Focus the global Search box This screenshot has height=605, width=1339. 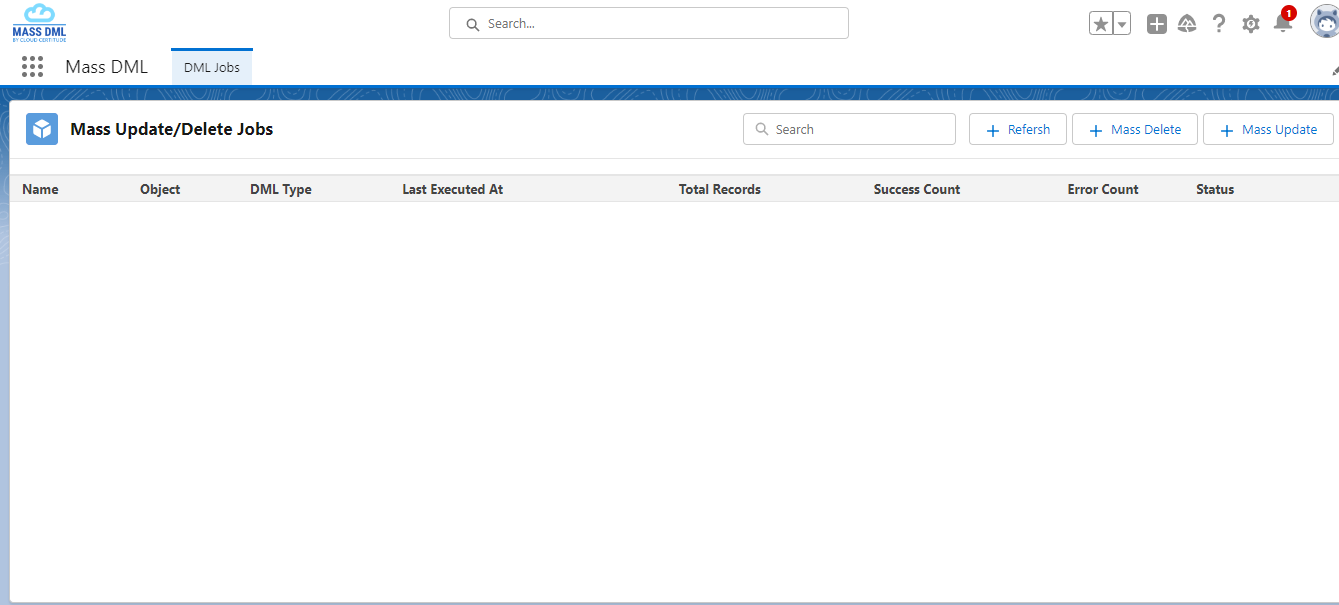[x=649, y=23]
